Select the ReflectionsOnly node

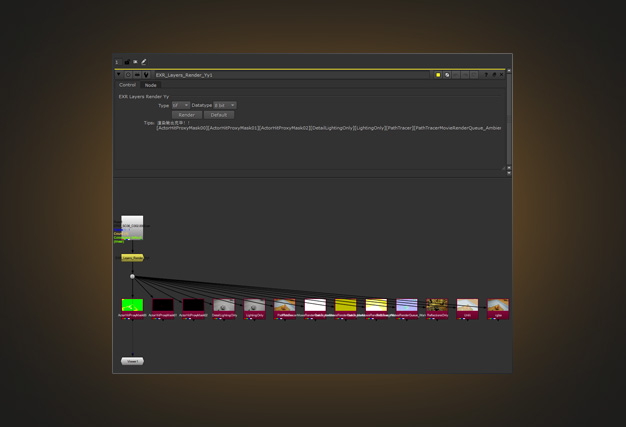[437, 309]
